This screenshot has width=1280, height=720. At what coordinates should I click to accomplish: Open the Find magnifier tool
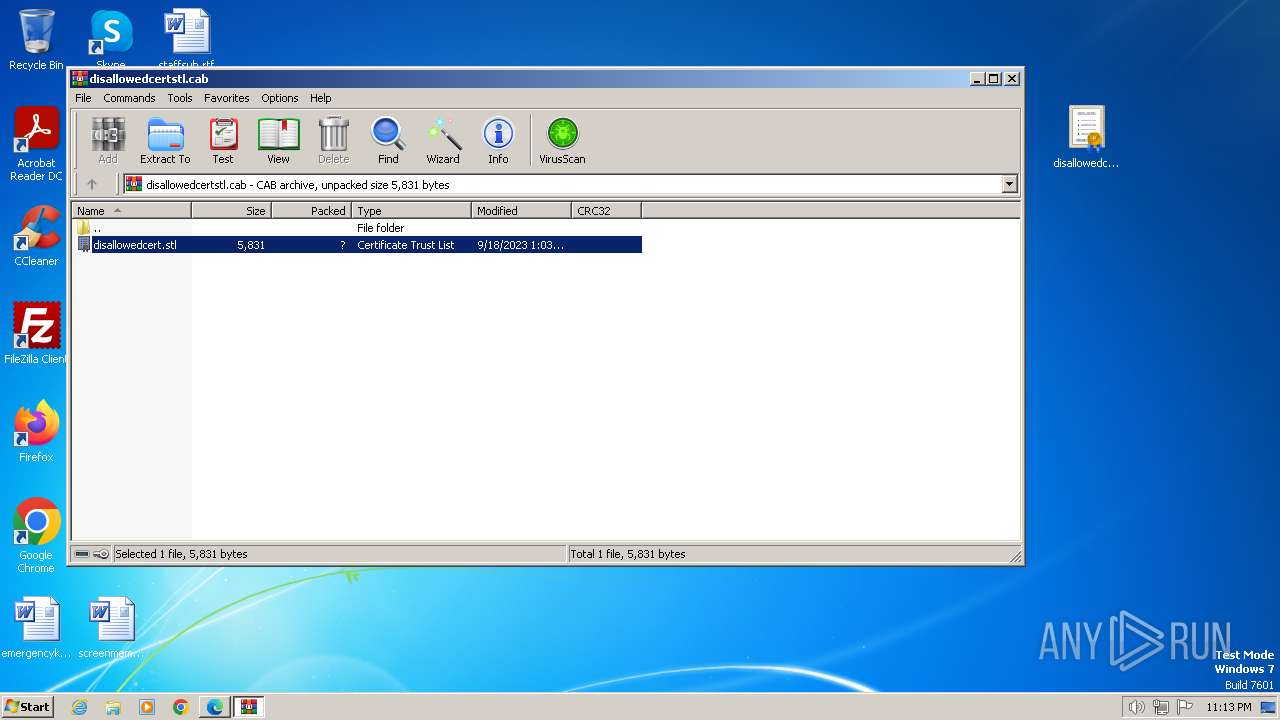click(x=388, y=141)
